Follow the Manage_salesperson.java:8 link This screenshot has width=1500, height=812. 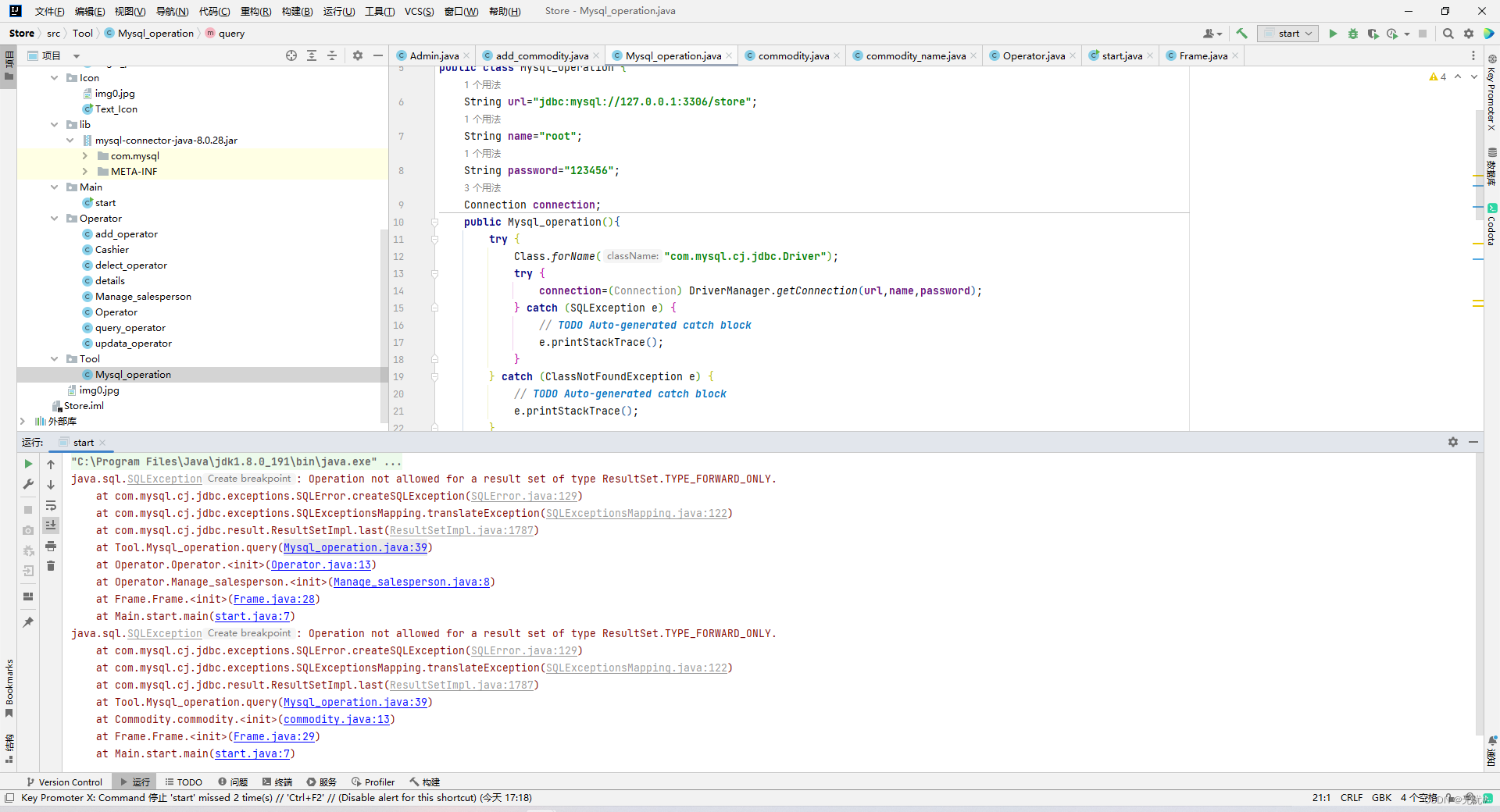(x=412, y=582)
